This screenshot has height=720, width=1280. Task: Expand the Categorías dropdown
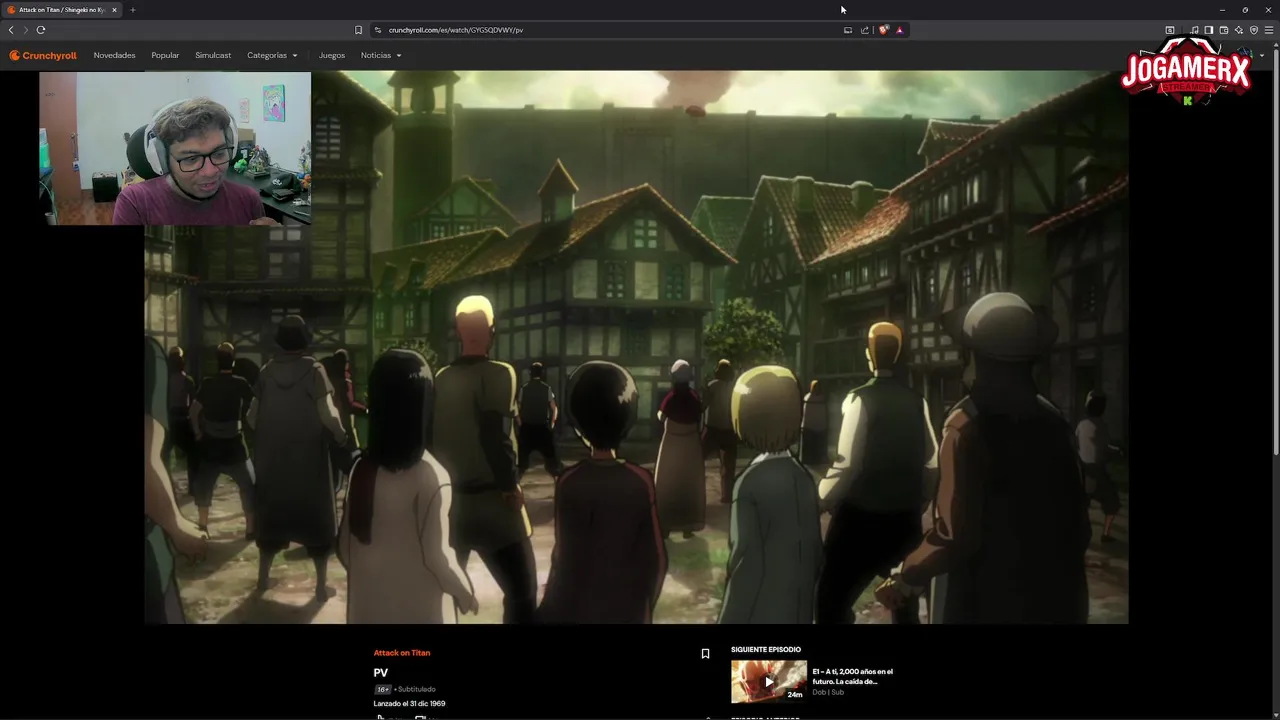[x=272, y=55]
